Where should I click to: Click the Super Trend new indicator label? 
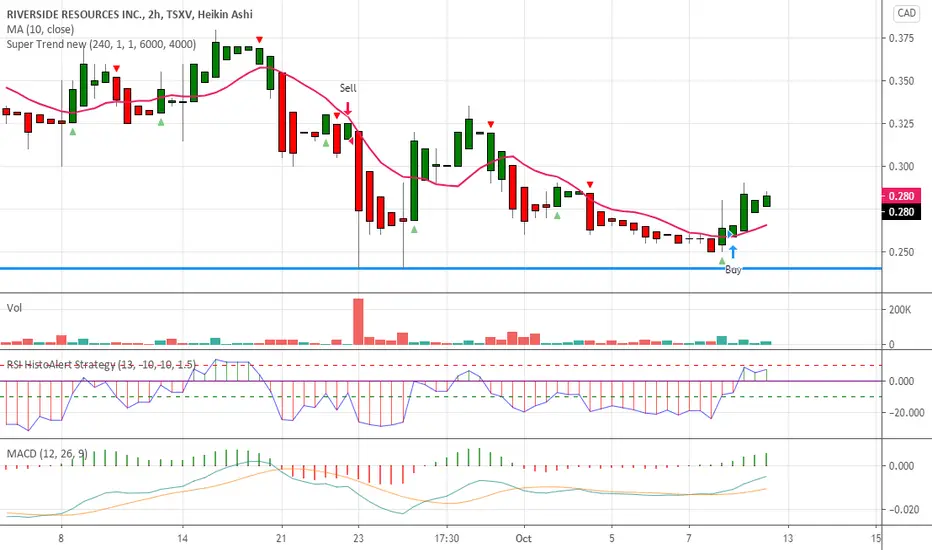point(101,44)
